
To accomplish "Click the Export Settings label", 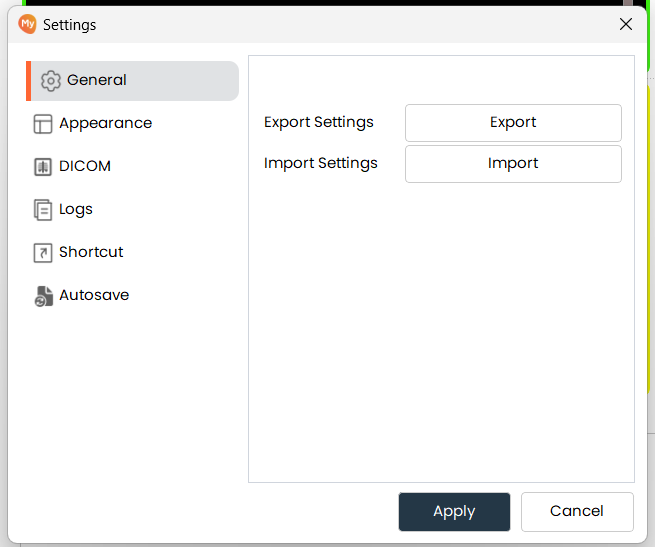I will coord(319,122).
